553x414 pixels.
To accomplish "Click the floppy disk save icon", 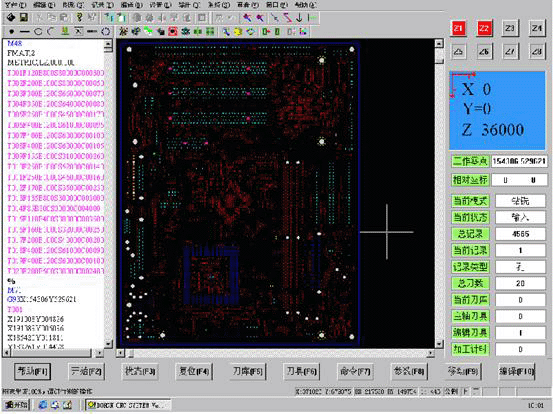I will point(24,17).
